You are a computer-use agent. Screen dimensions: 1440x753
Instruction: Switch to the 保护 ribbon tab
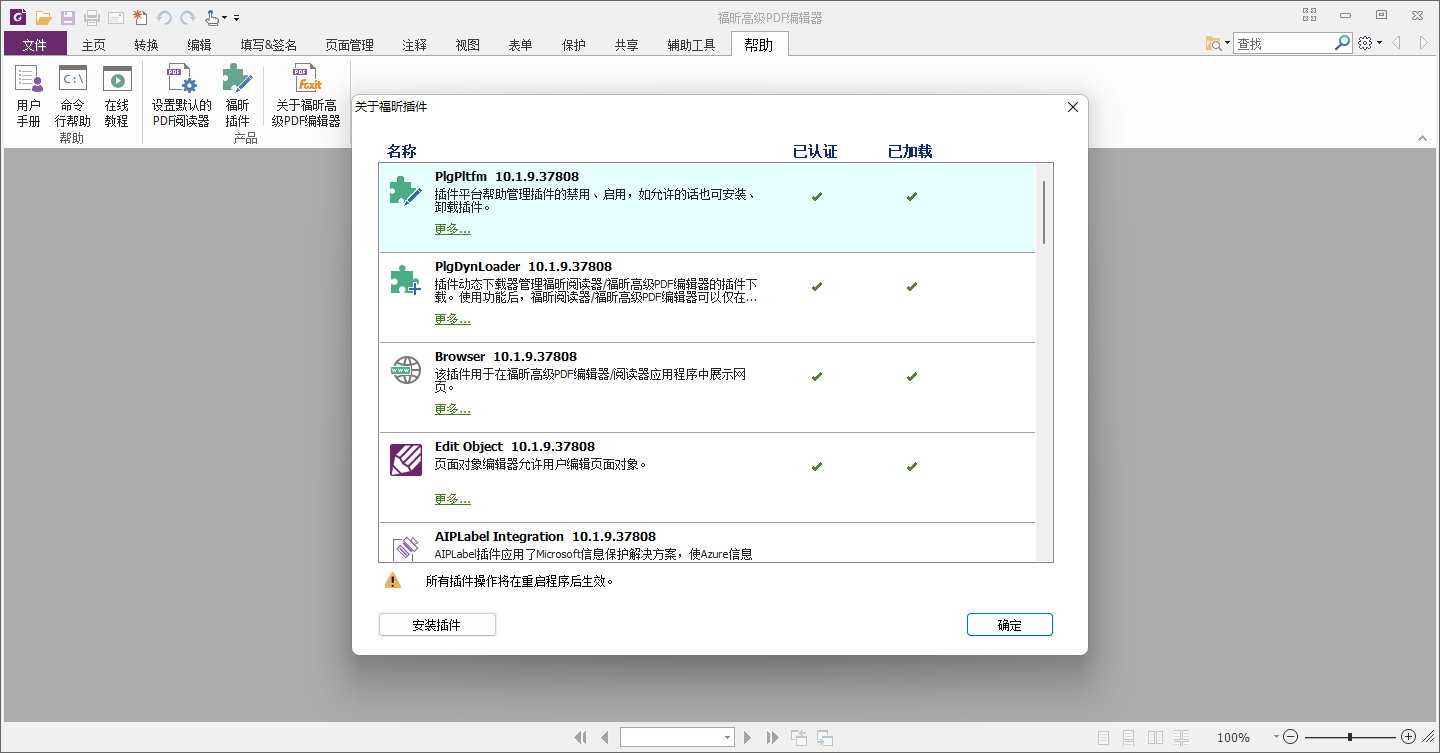coord(573,44)
